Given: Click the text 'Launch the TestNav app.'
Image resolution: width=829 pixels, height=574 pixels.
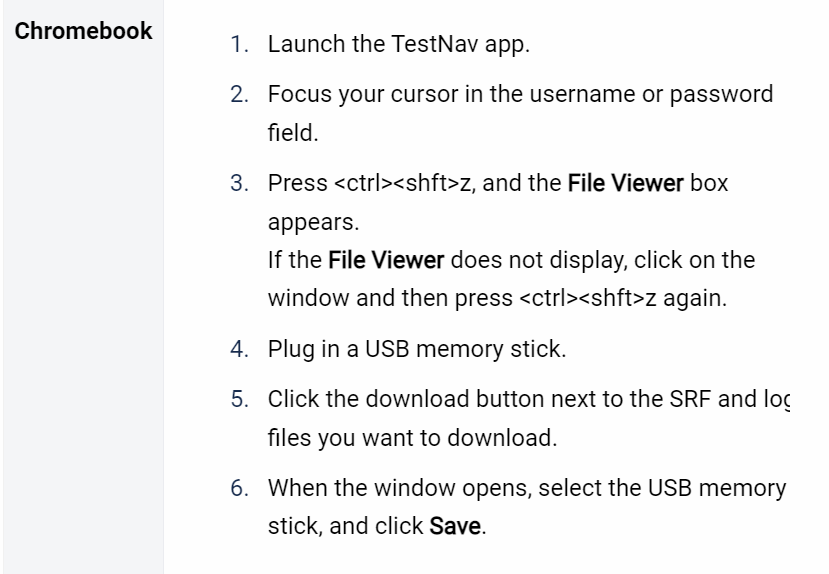Looking at the screenshot, I should [x=399, y=44].
